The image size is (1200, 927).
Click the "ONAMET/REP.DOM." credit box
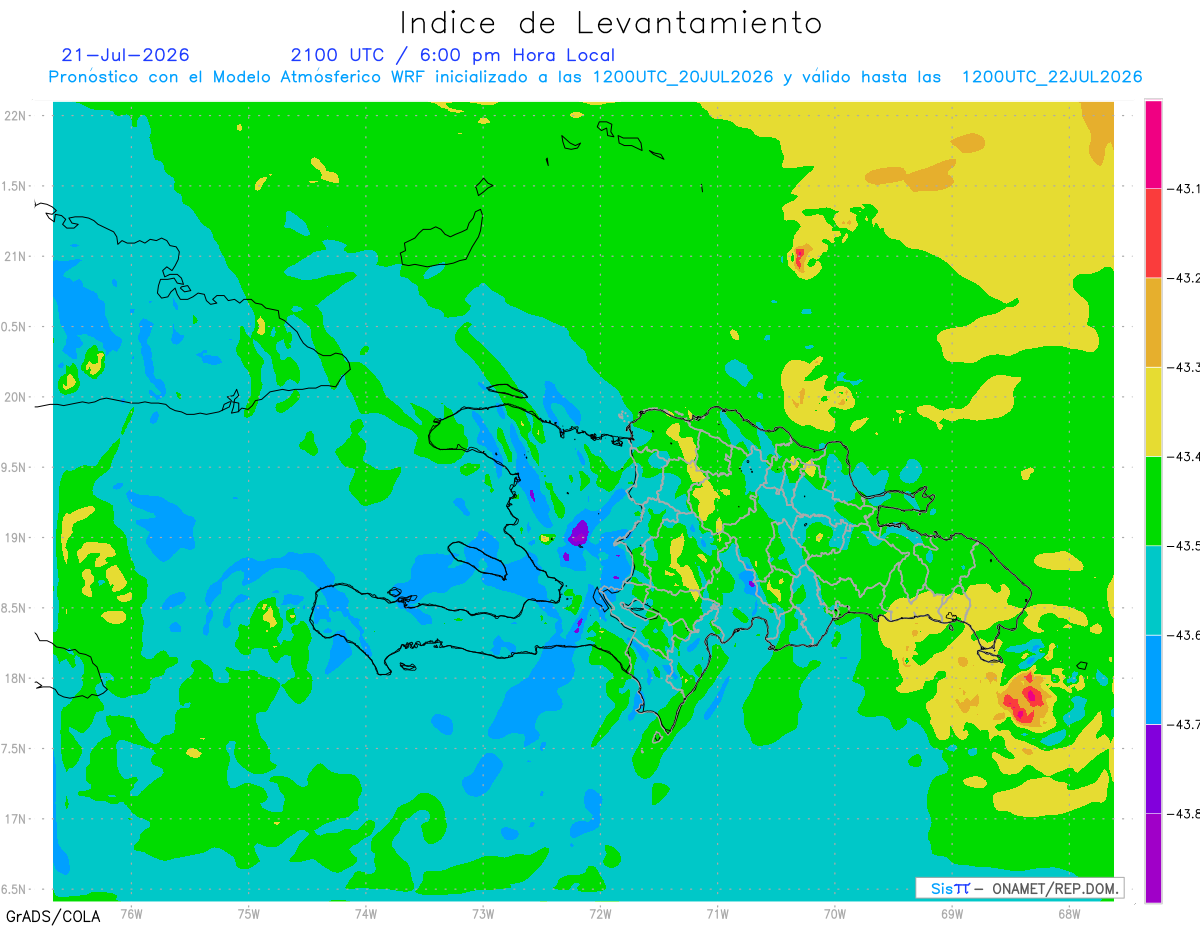[1019, 888]
